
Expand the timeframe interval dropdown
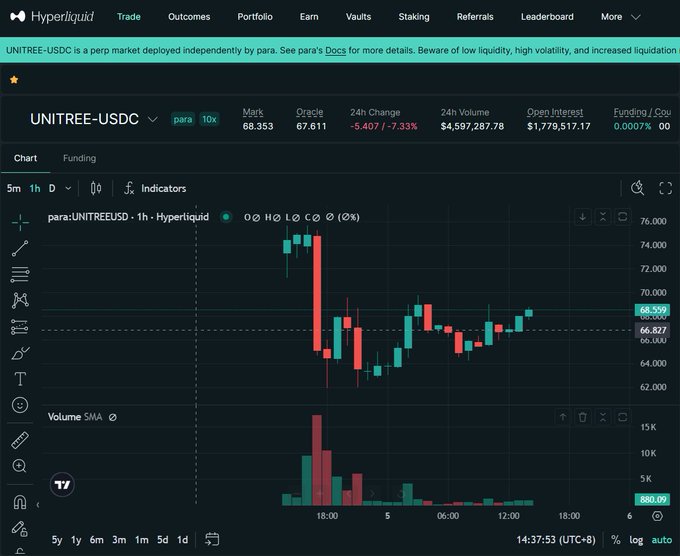pos(68,188)
